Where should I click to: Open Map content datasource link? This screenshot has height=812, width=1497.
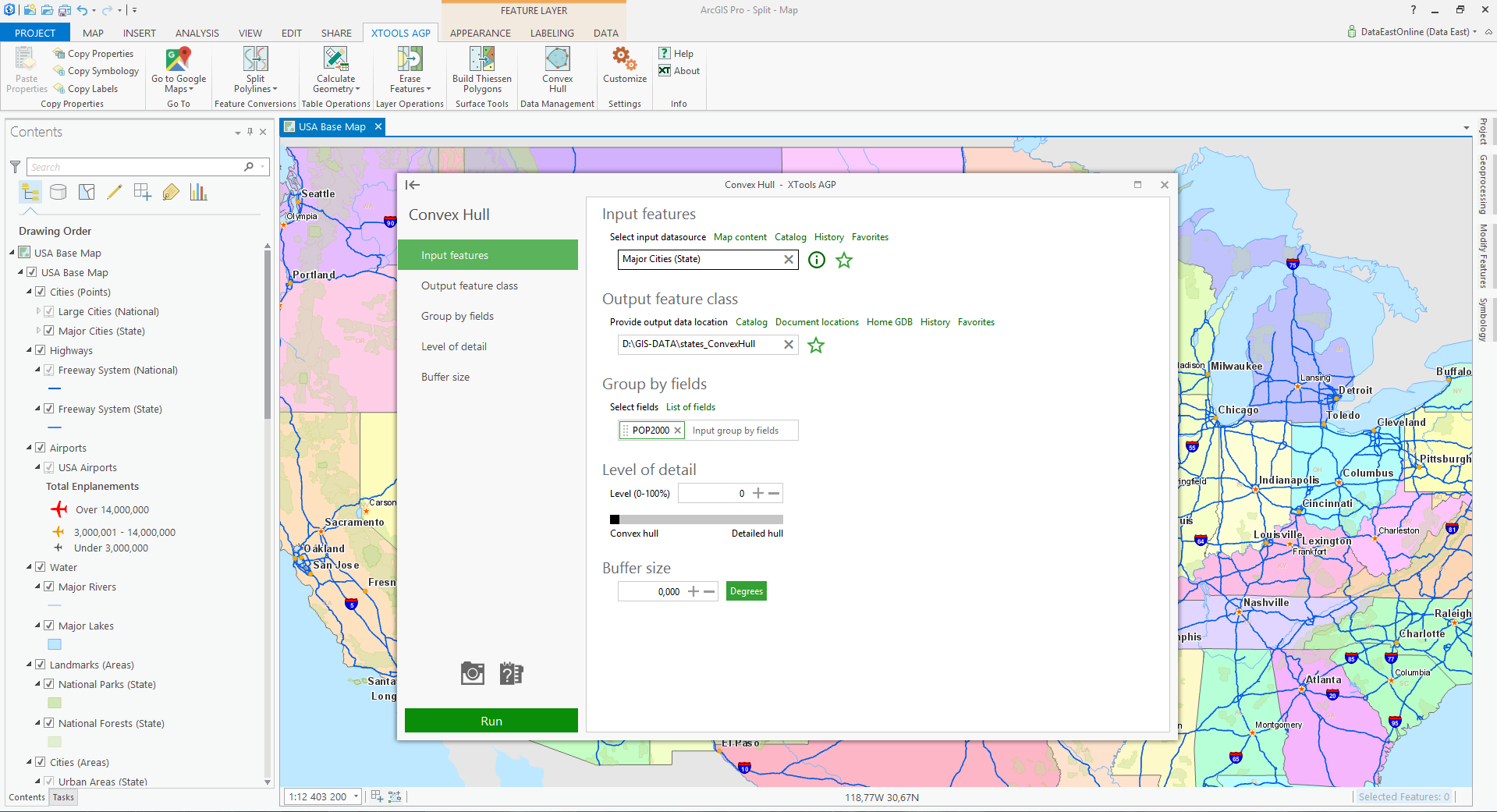pos(740,237)
